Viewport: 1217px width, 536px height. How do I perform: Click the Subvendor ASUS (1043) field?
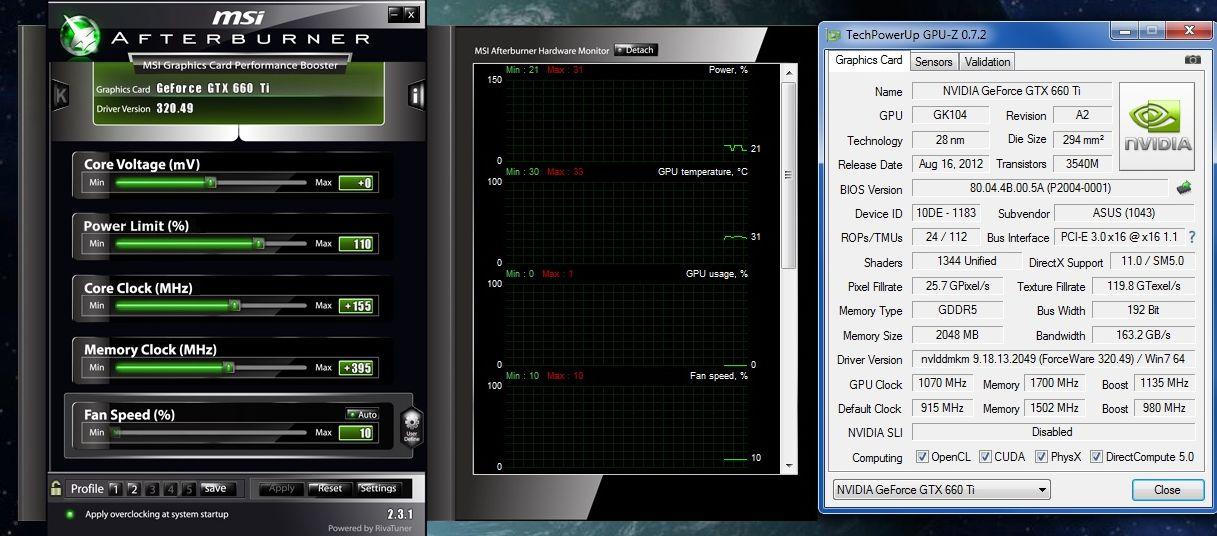[1125, 213]
